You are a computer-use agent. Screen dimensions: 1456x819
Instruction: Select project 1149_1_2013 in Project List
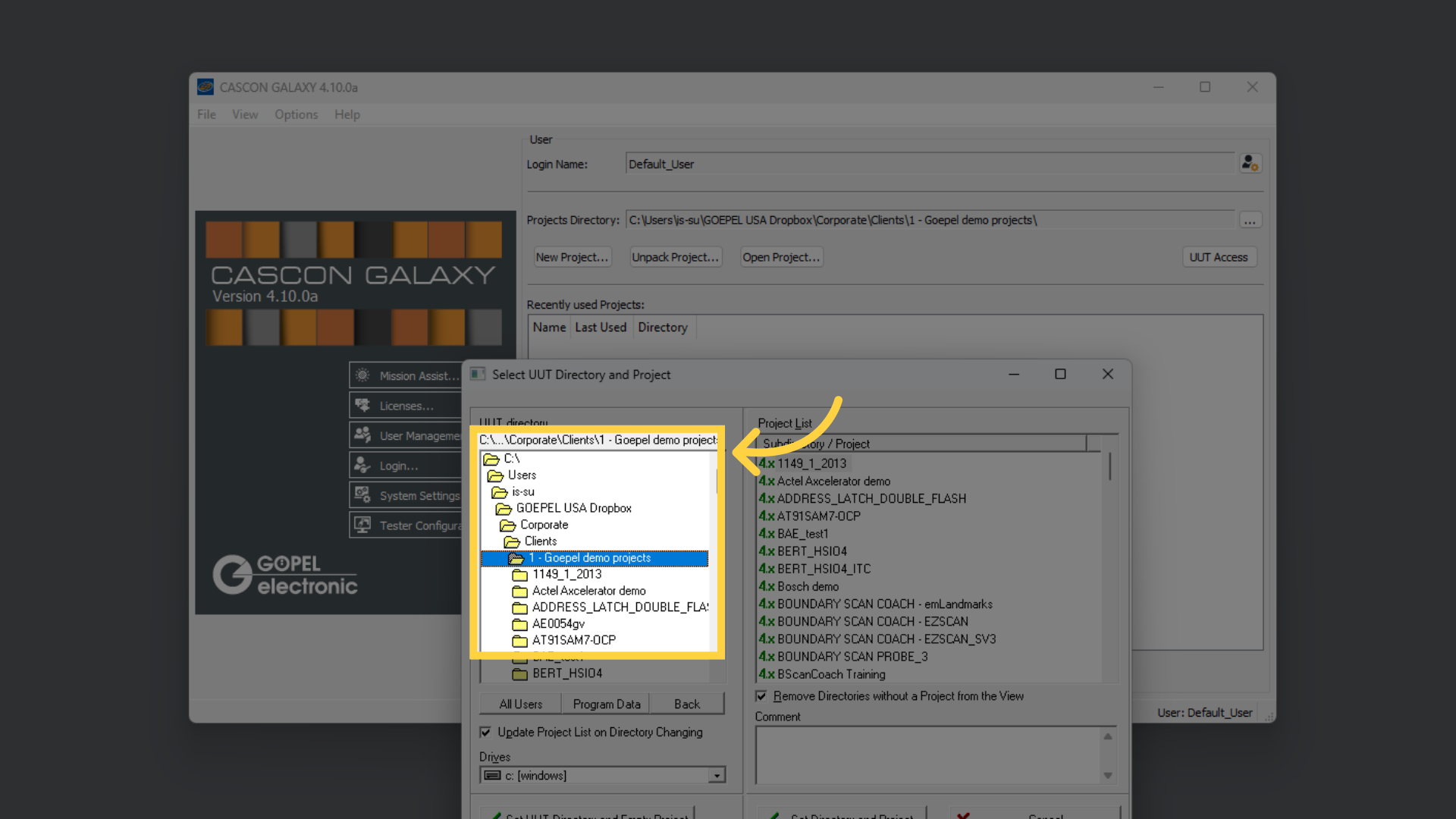pyautogui.click(x=811, y=463)
